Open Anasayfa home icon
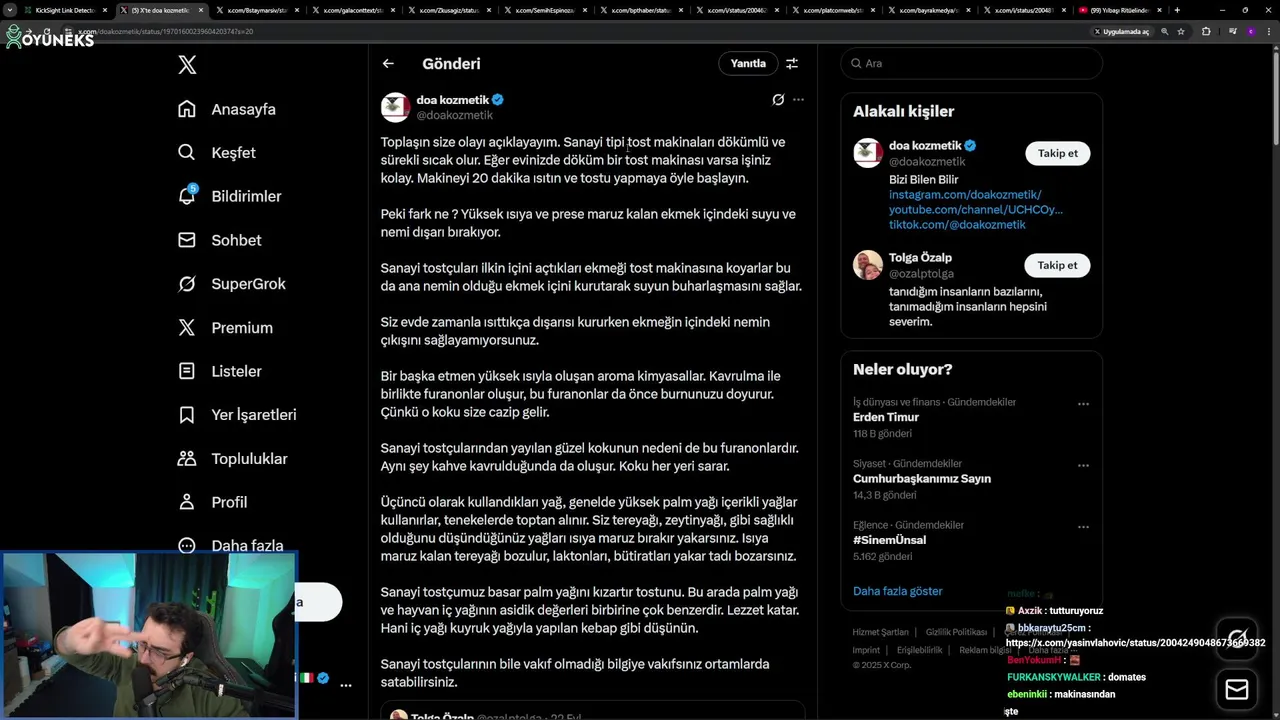Image resolution: width=1280 pixels, height=720 pixels. [187, 109]
